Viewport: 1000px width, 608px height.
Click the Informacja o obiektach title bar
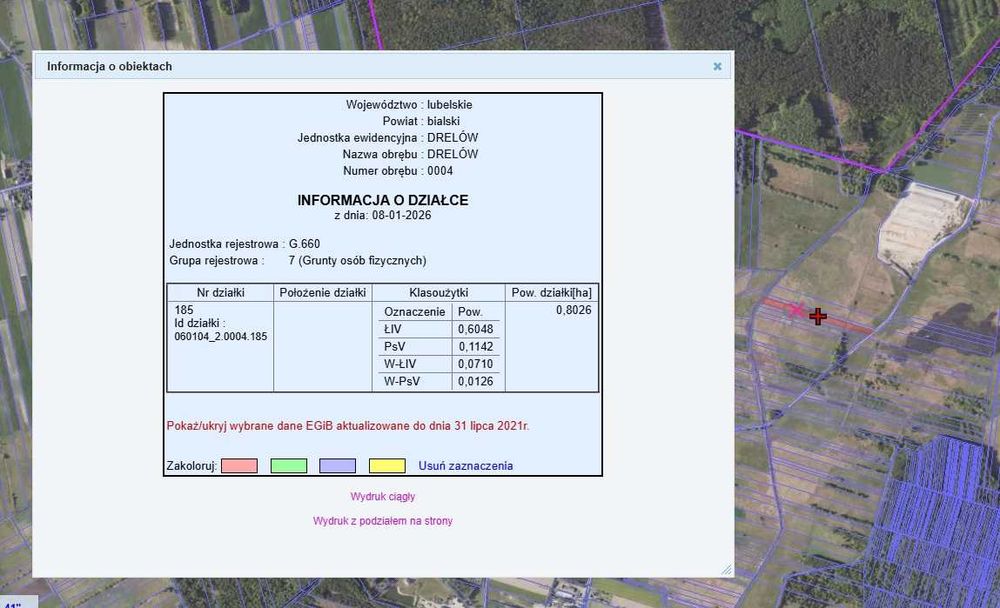[x=383, y=66]
